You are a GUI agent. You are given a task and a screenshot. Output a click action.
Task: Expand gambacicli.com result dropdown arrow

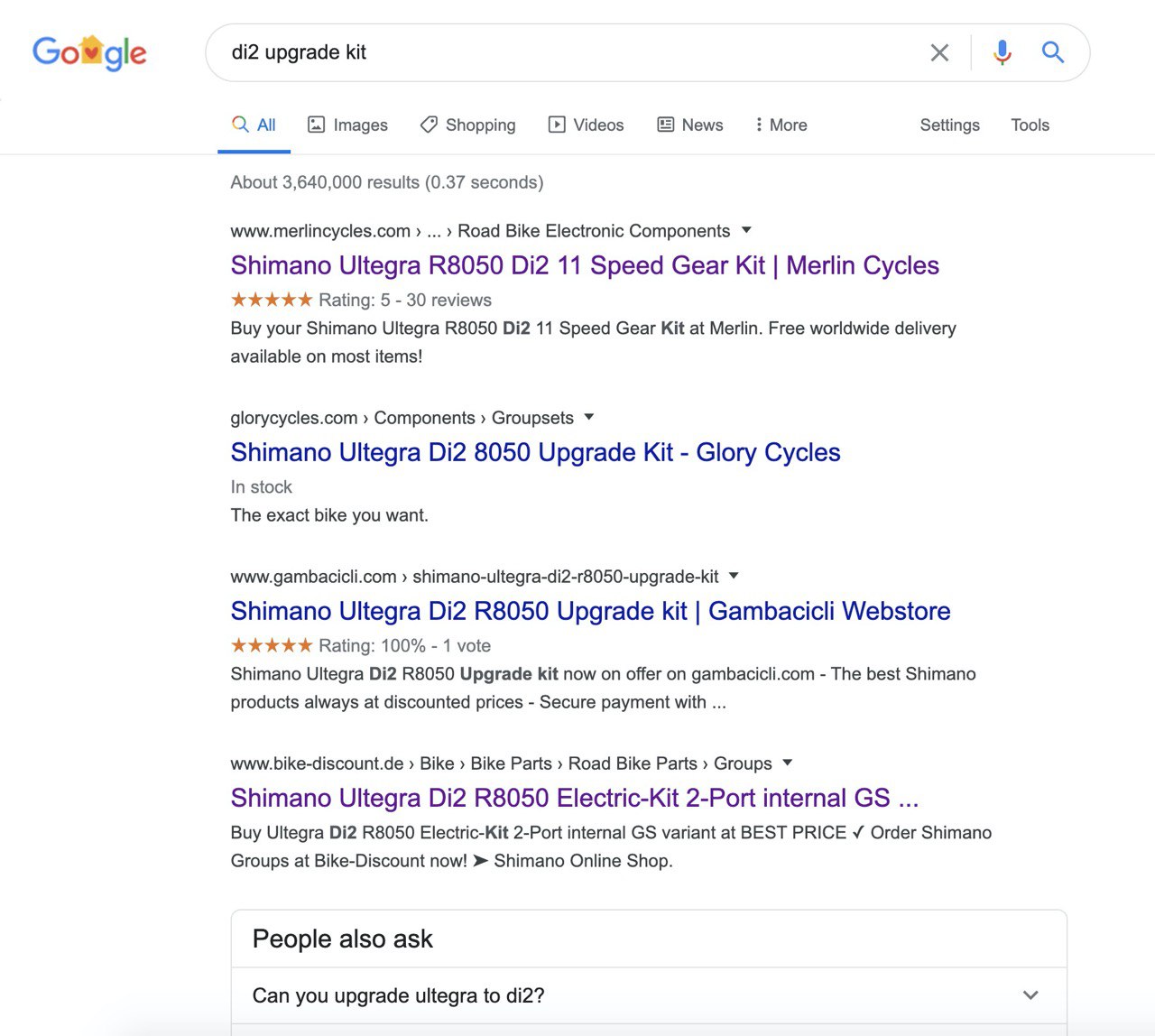coord(734,576)
